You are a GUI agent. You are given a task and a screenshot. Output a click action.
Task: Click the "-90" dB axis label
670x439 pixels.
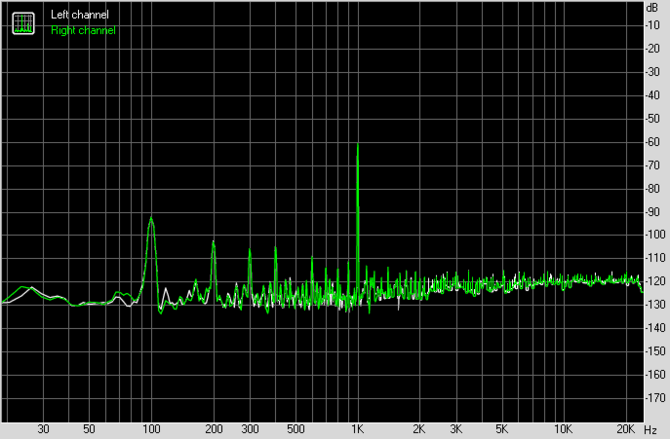[x=654, y=212]
